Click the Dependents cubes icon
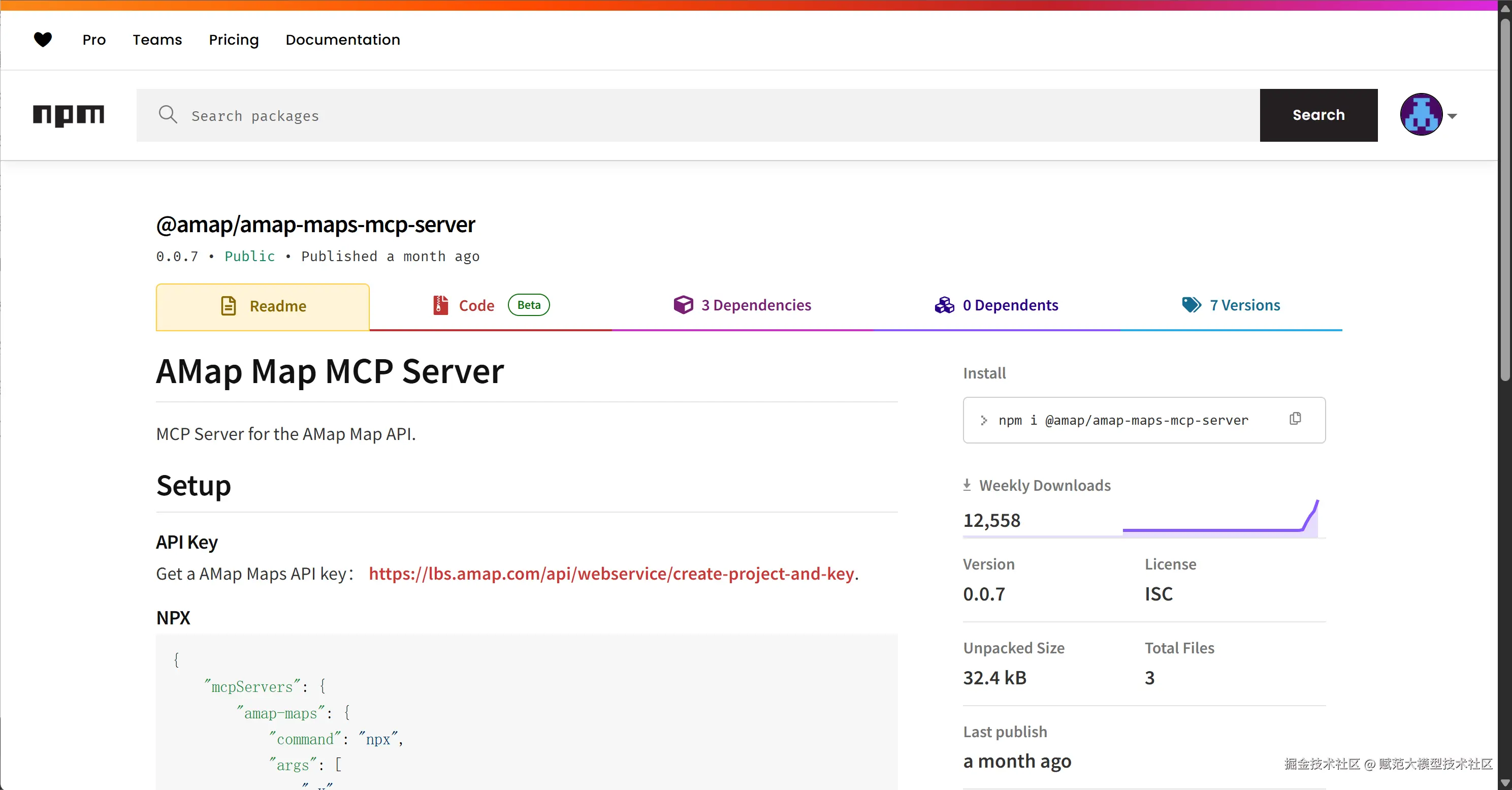Screen dimensions: 1512x790 click(x=944, y=305)
